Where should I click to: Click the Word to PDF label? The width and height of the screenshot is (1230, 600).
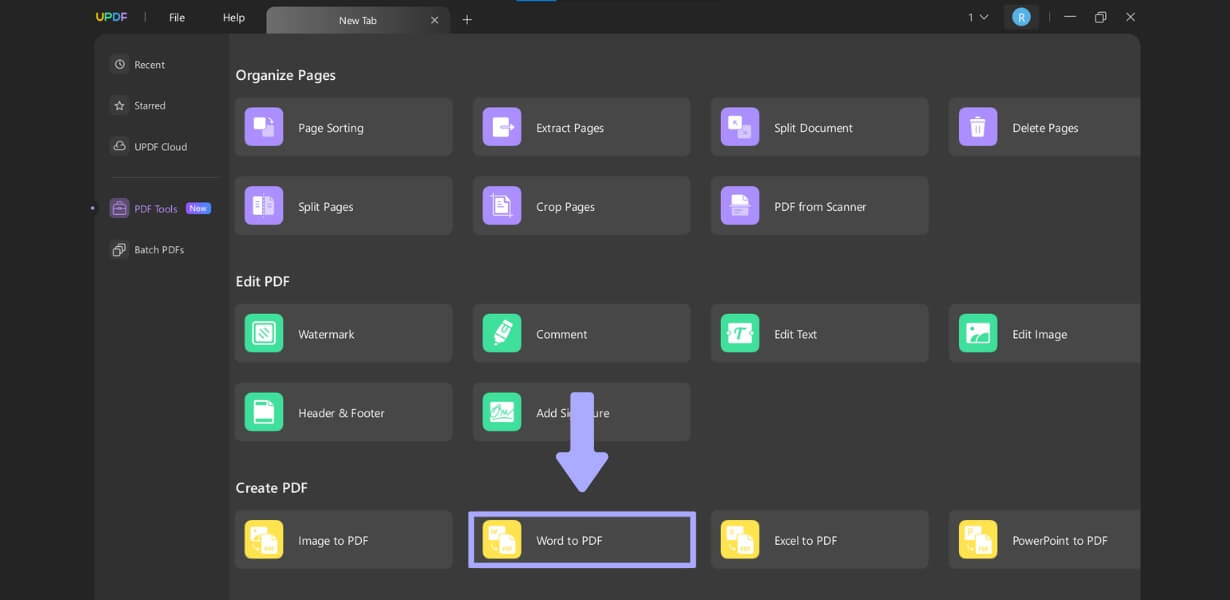point(569,541)
